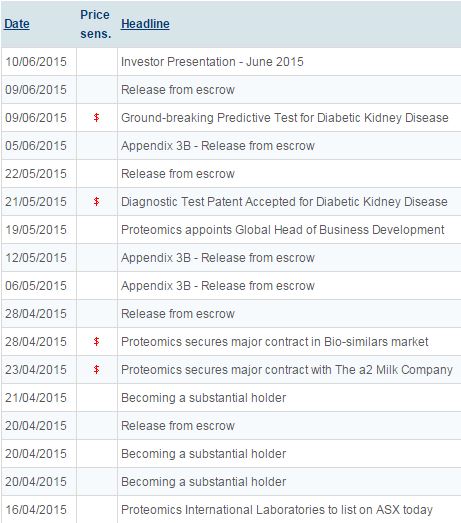
Task: Open Diagnostic Test Patent Accepted headline
Action: pos(284,202)
